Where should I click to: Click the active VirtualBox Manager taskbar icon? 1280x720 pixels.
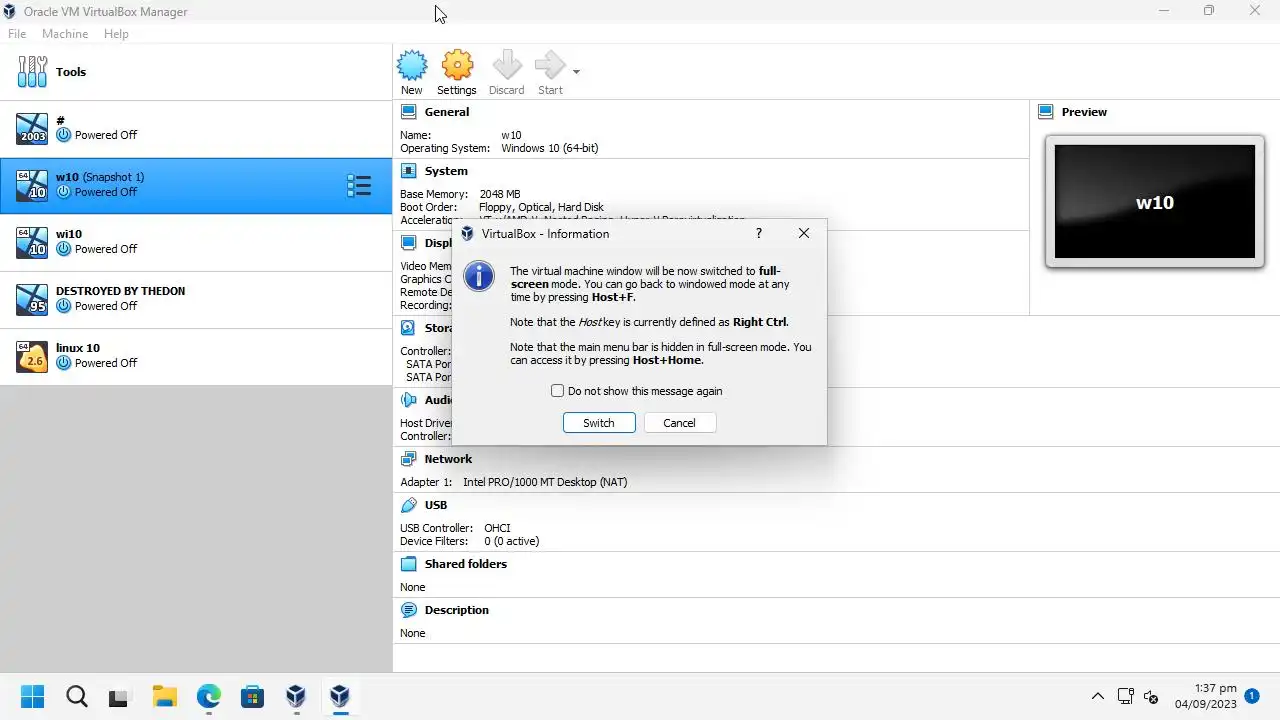pyautogui.click(x=340, y=696)
